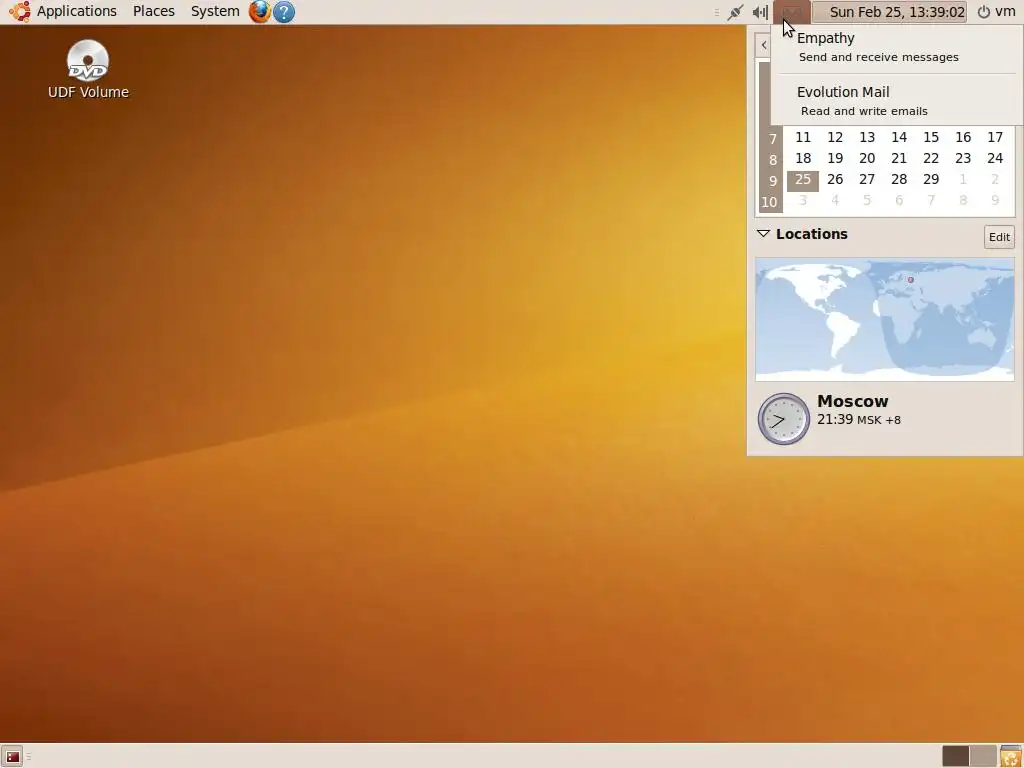Toggle the messaging envelope indicator
Screen dimensions: 1024x768
coord(792,12)
